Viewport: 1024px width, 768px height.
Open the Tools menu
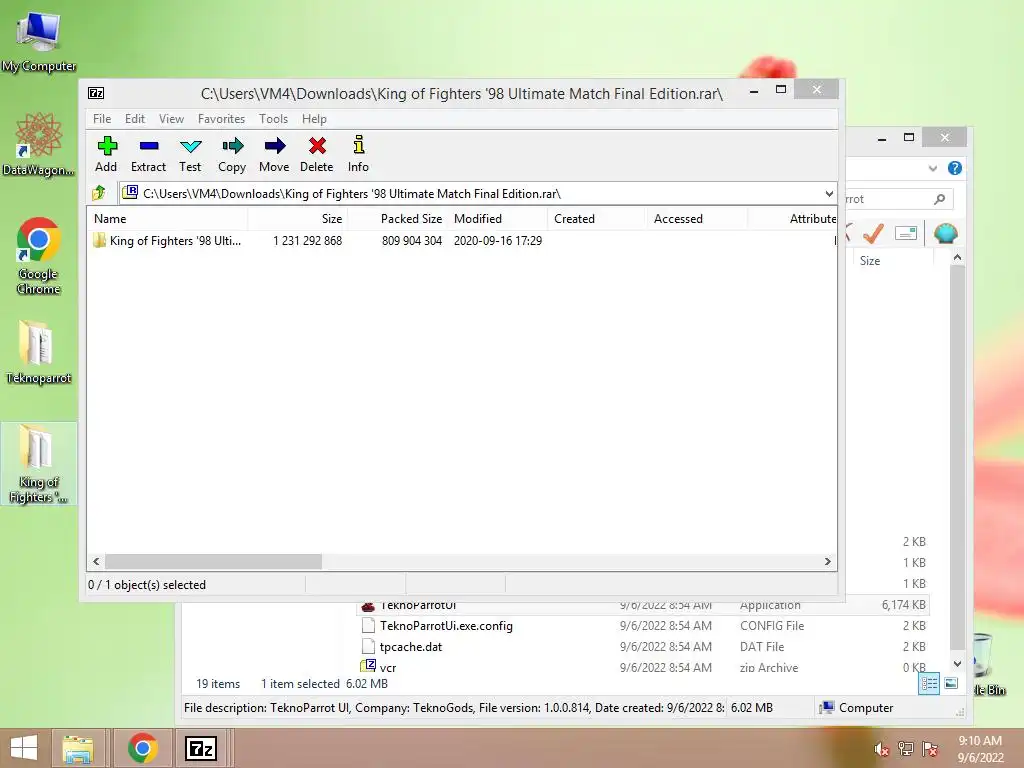tap(273, 119)
